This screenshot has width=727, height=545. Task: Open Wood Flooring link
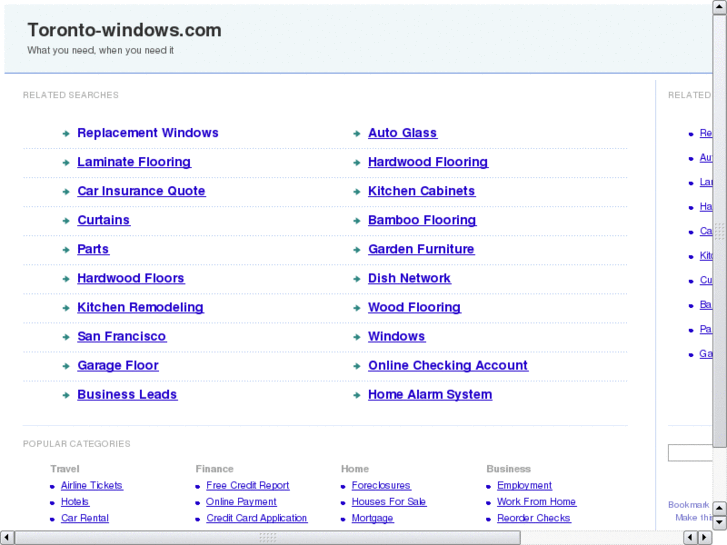[415, 308]
